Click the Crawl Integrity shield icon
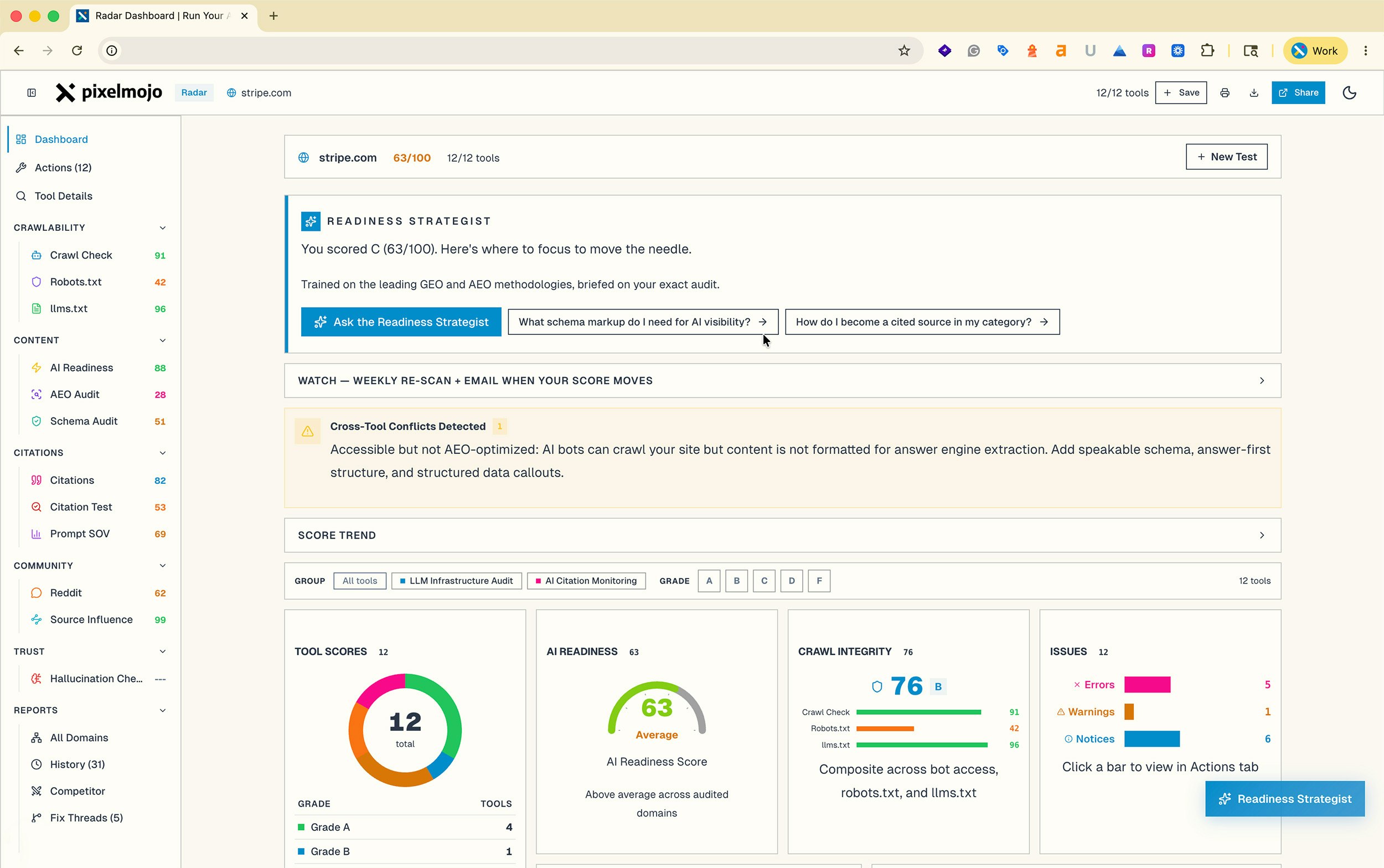Viewport: 1384px width, 868px height. (876, 686)
